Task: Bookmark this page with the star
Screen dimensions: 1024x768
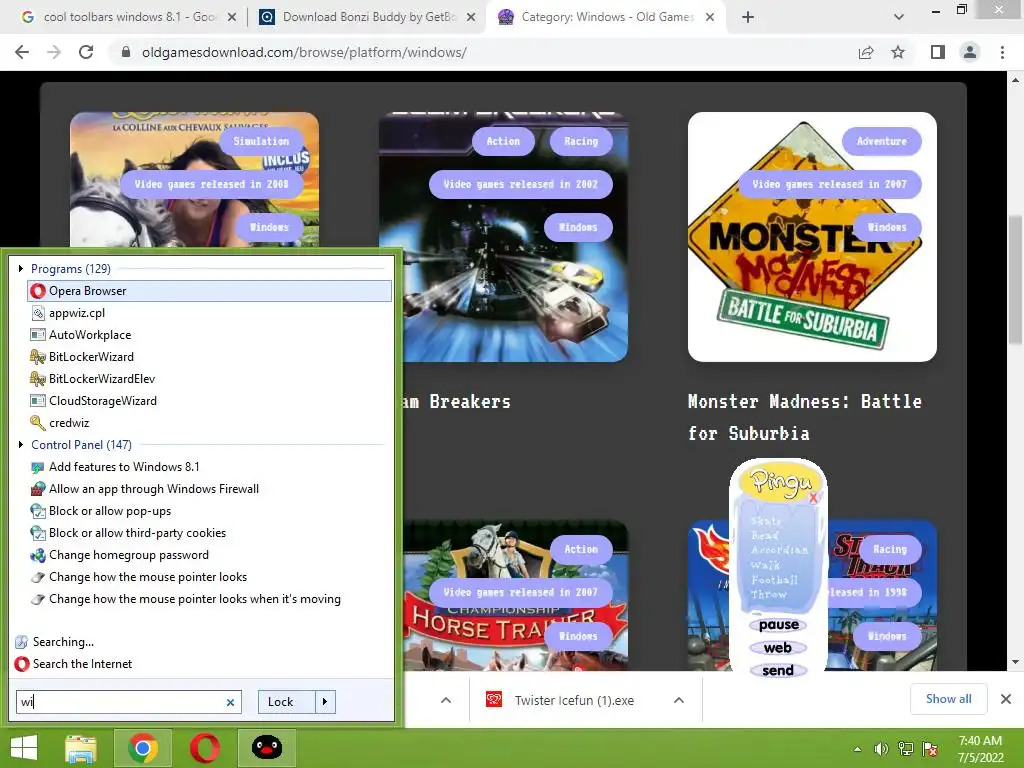Action: 898,52
